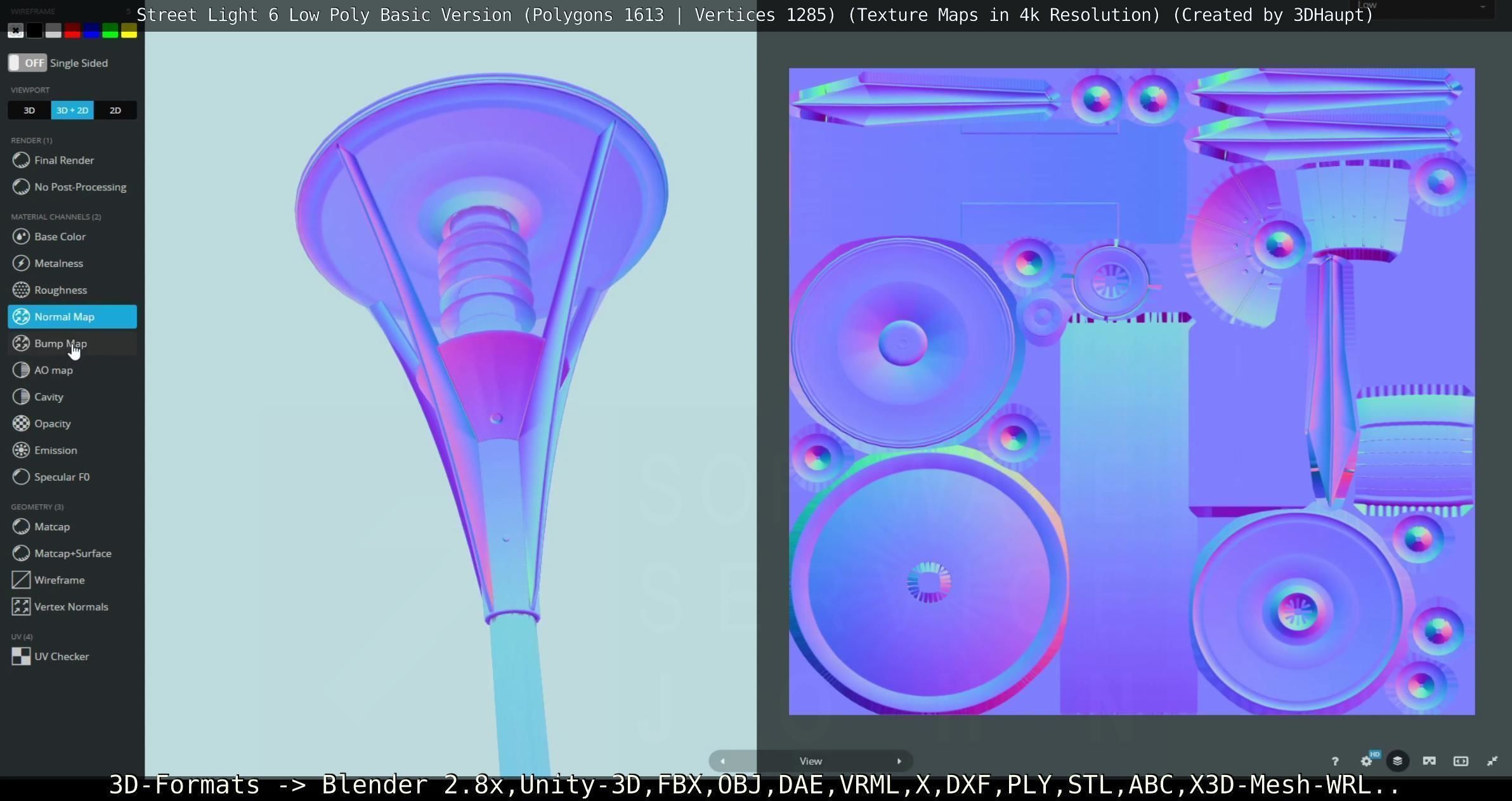
Task: Toggle the Single Sided switch
Action: pyautogui.click(x=27, y=63)
